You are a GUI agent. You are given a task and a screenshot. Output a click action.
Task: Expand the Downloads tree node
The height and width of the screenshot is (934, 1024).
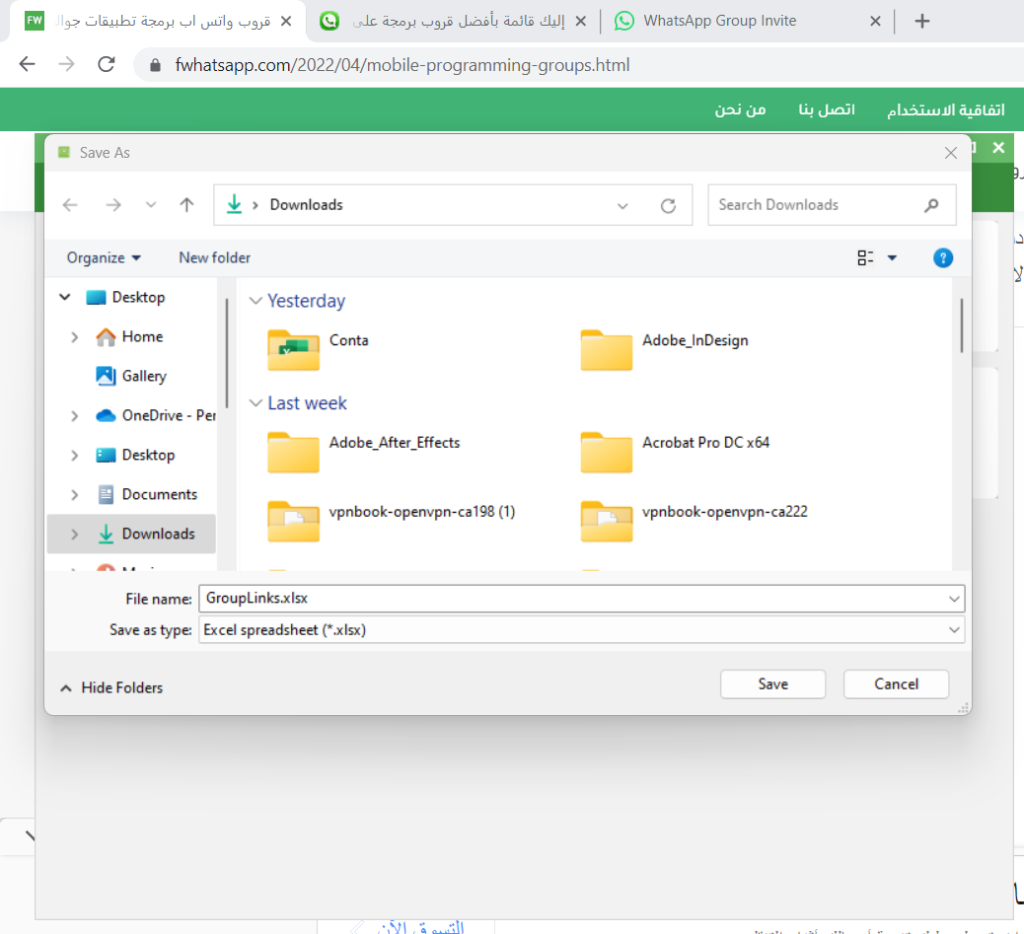pos(74,534)
